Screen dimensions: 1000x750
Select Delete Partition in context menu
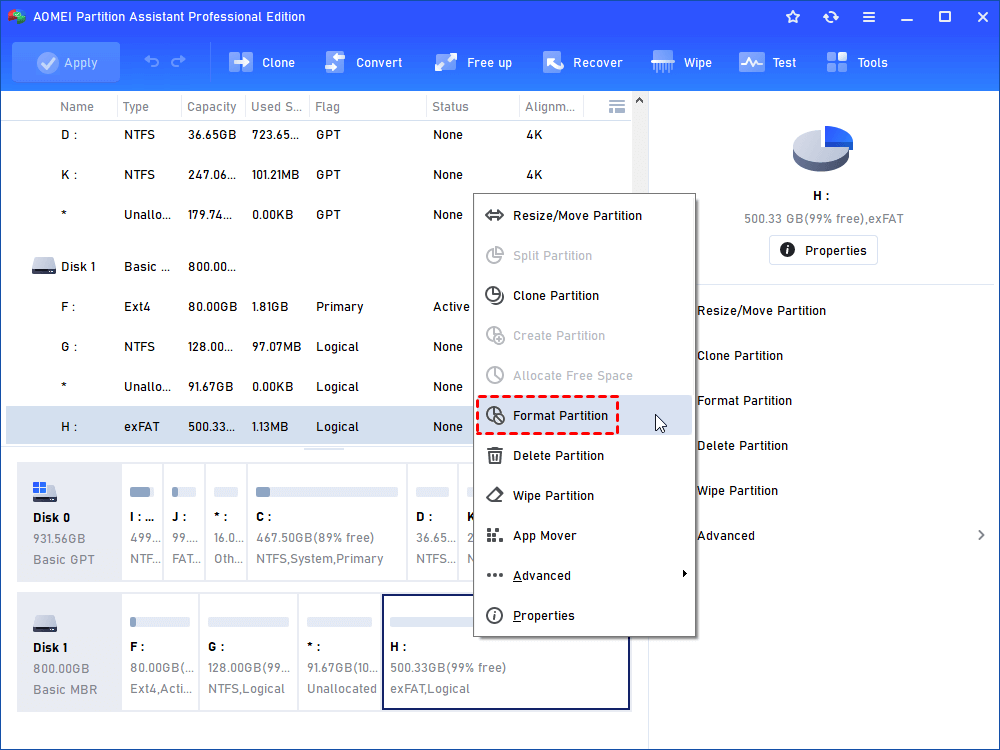pos(558,456)
